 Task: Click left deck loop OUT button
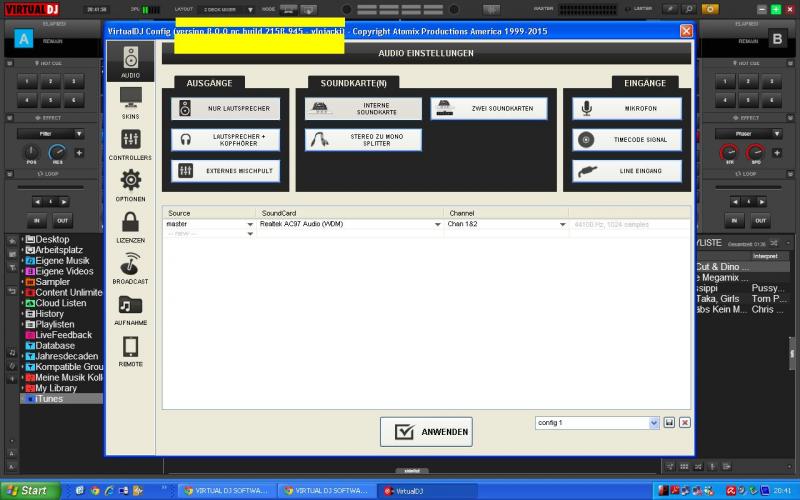pyautogui.click(x=62, y=220)
